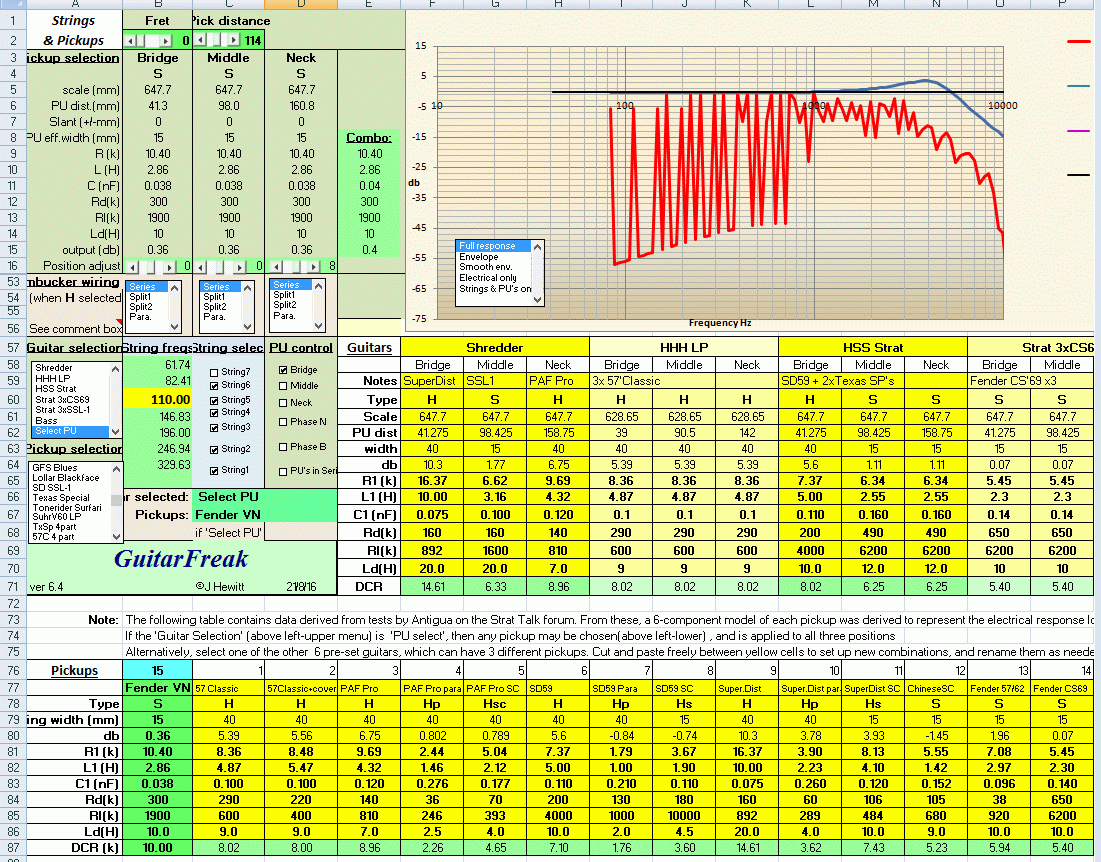Choose 'Envelope' in the chart response listbox

pyautogui.click(x=478, y=257)
